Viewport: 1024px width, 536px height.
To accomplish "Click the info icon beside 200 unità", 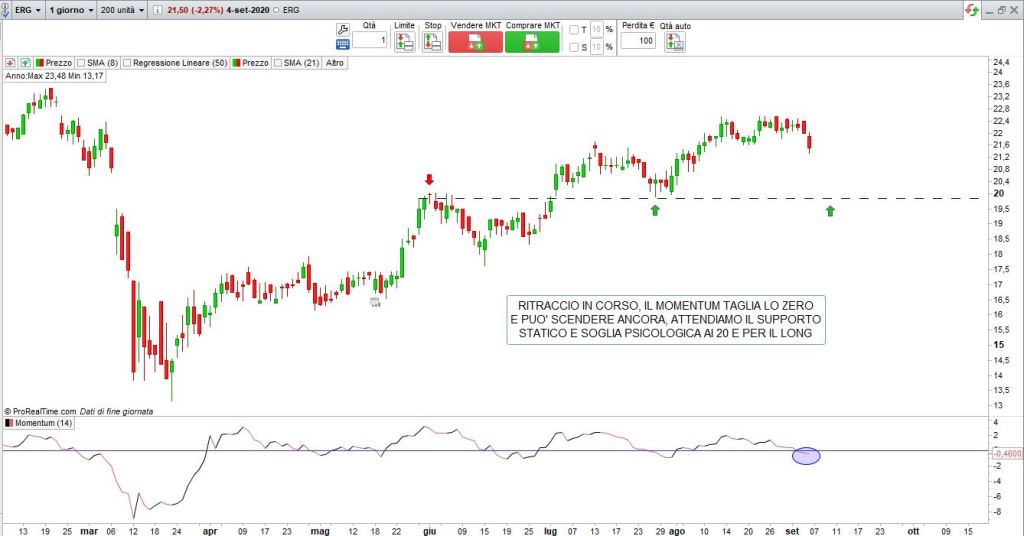I will 155,8.
